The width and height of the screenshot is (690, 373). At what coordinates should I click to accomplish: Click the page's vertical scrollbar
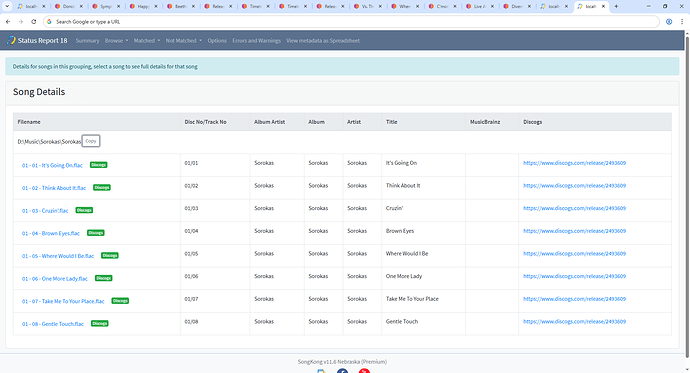point(687,196)
